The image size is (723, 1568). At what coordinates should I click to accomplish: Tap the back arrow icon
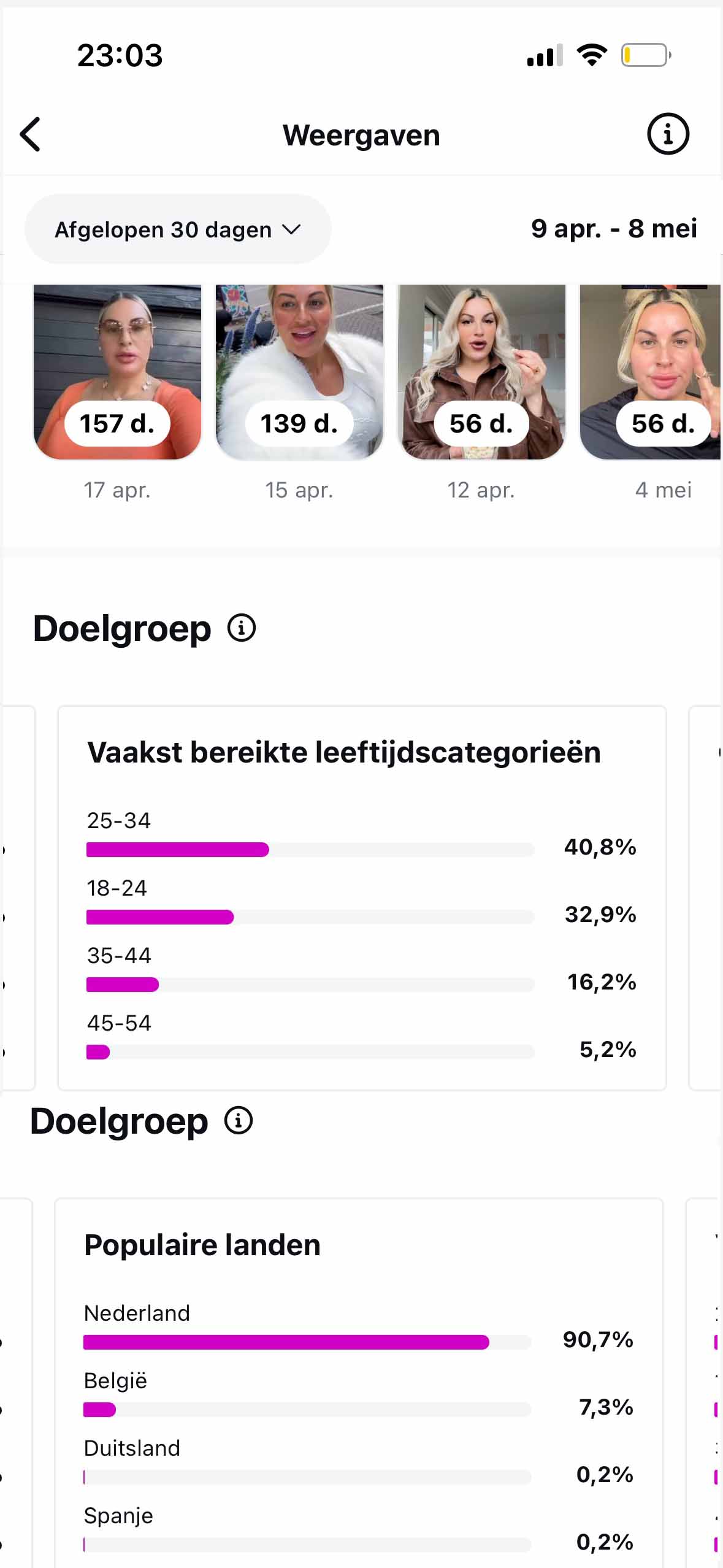click(x=31, y=134)
